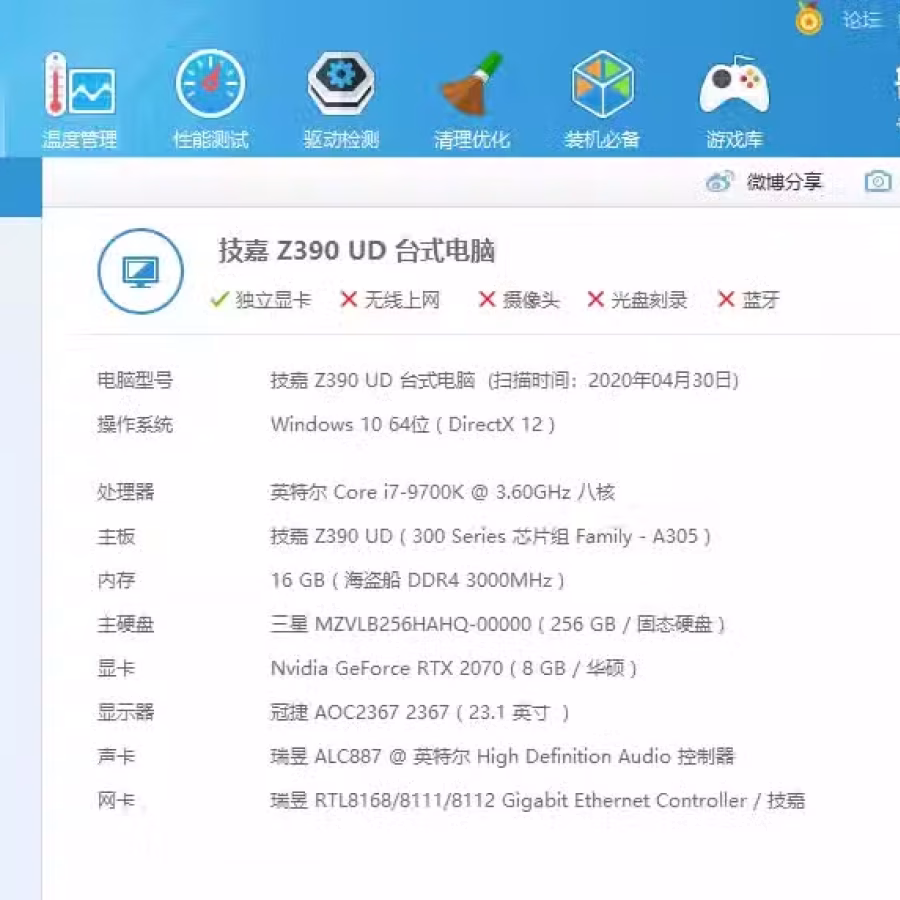Click the 网卡 row label
This screenshot has width=900, height=900.
point(117,801)
